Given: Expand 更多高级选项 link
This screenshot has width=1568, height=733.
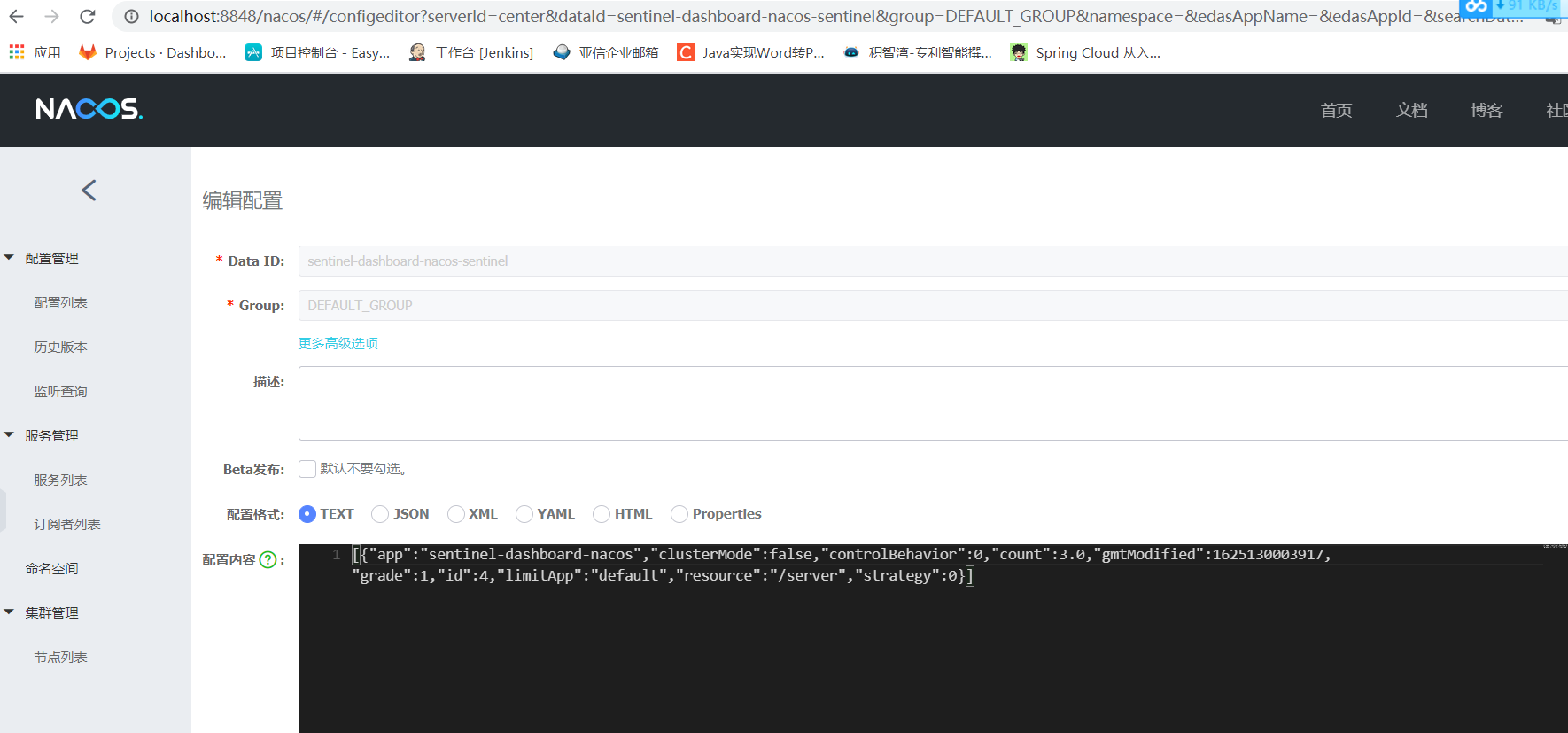Looking at the screenshot, I should [x=338, y=343].
